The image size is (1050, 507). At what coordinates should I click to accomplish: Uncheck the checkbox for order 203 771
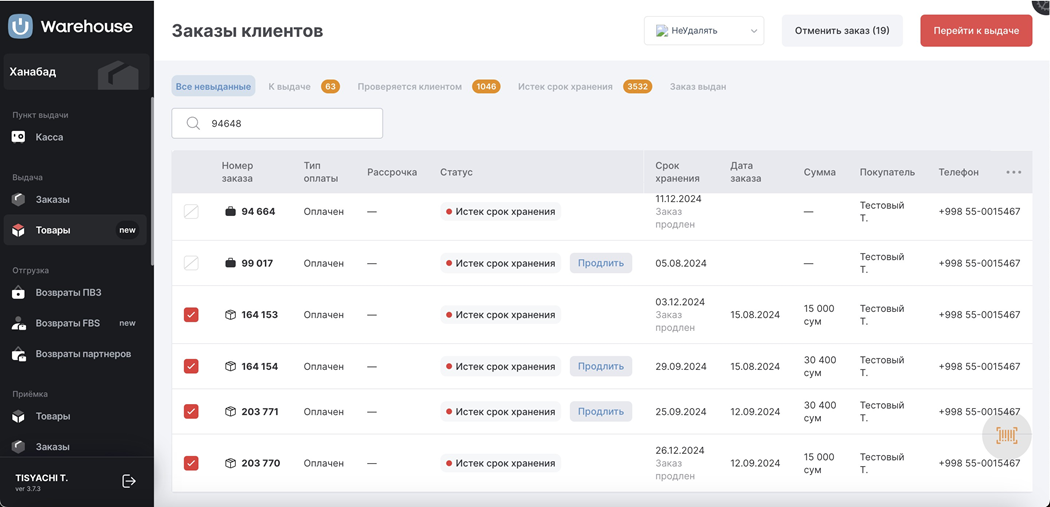coord(191,412)
